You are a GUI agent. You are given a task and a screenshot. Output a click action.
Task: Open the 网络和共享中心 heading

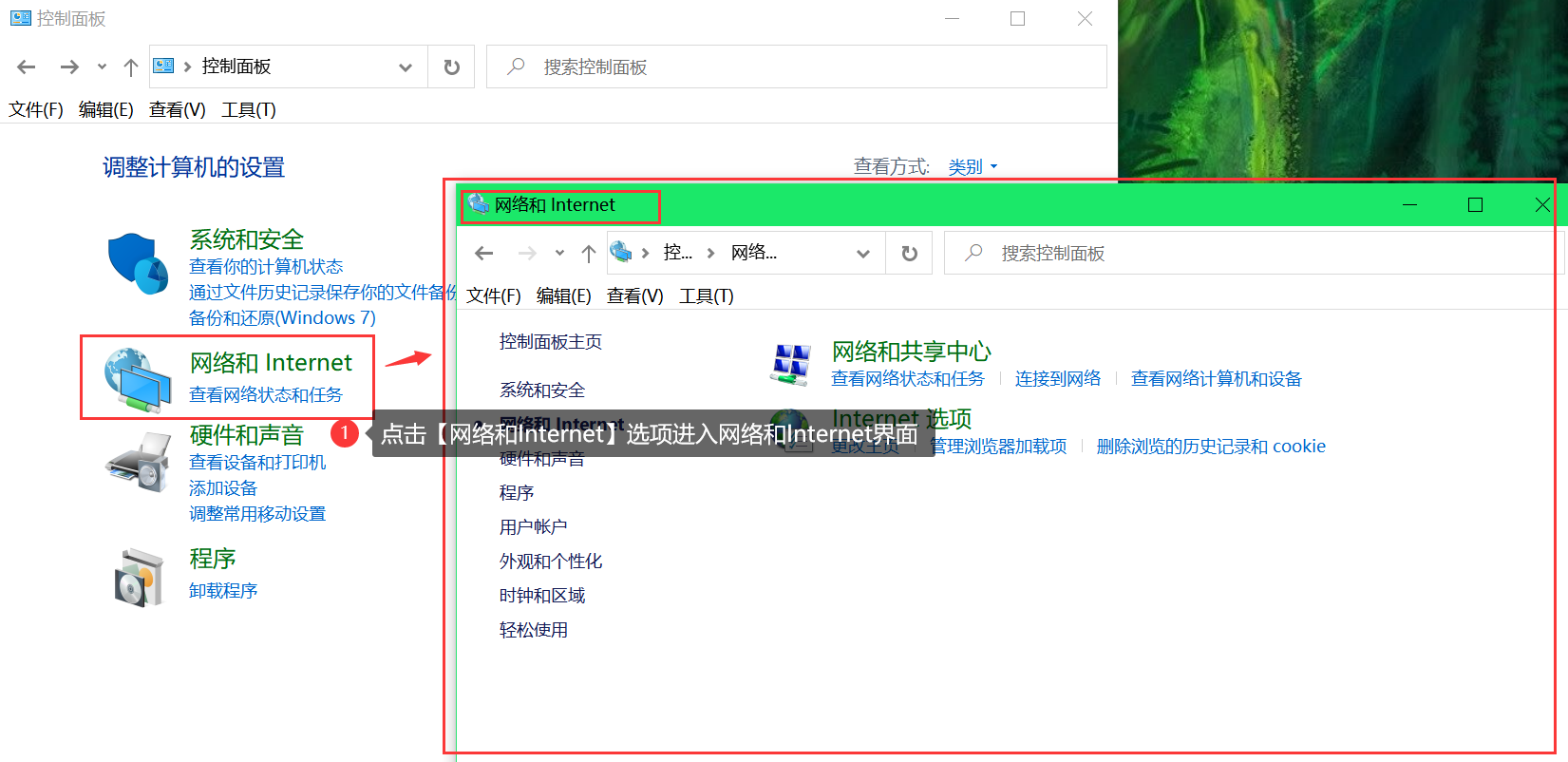pyautogui.click(x=912, y=352)
